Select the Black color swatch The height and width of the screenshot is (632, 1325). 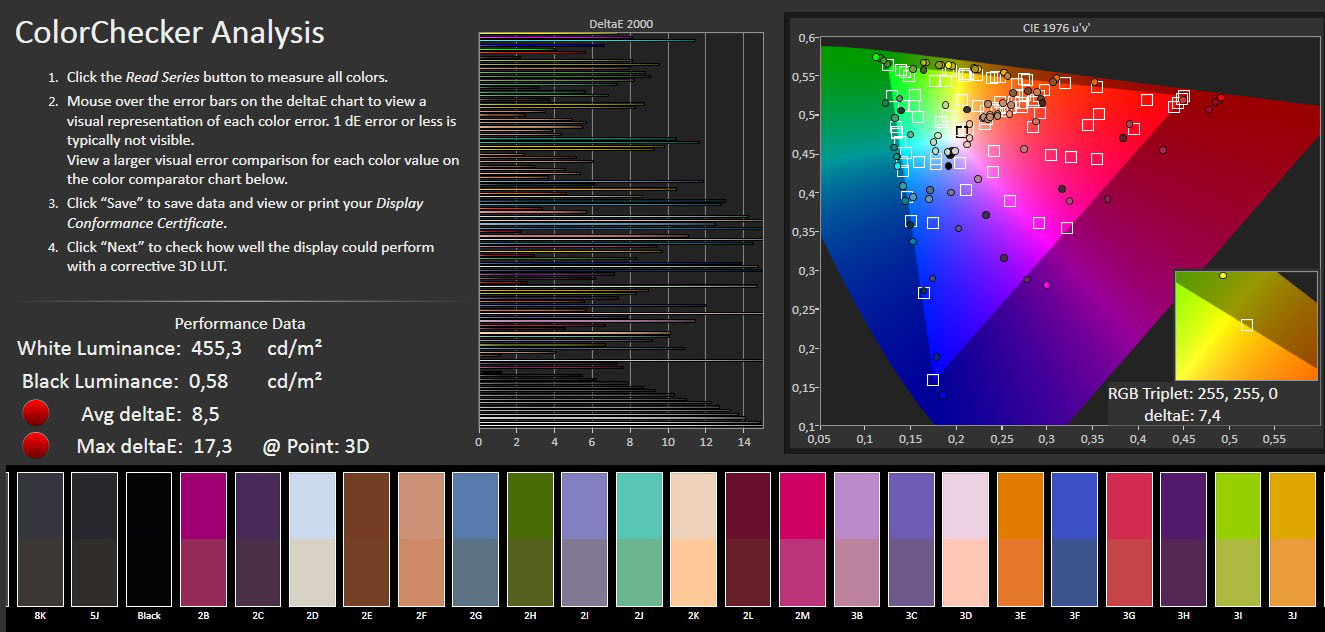[149, 539]
